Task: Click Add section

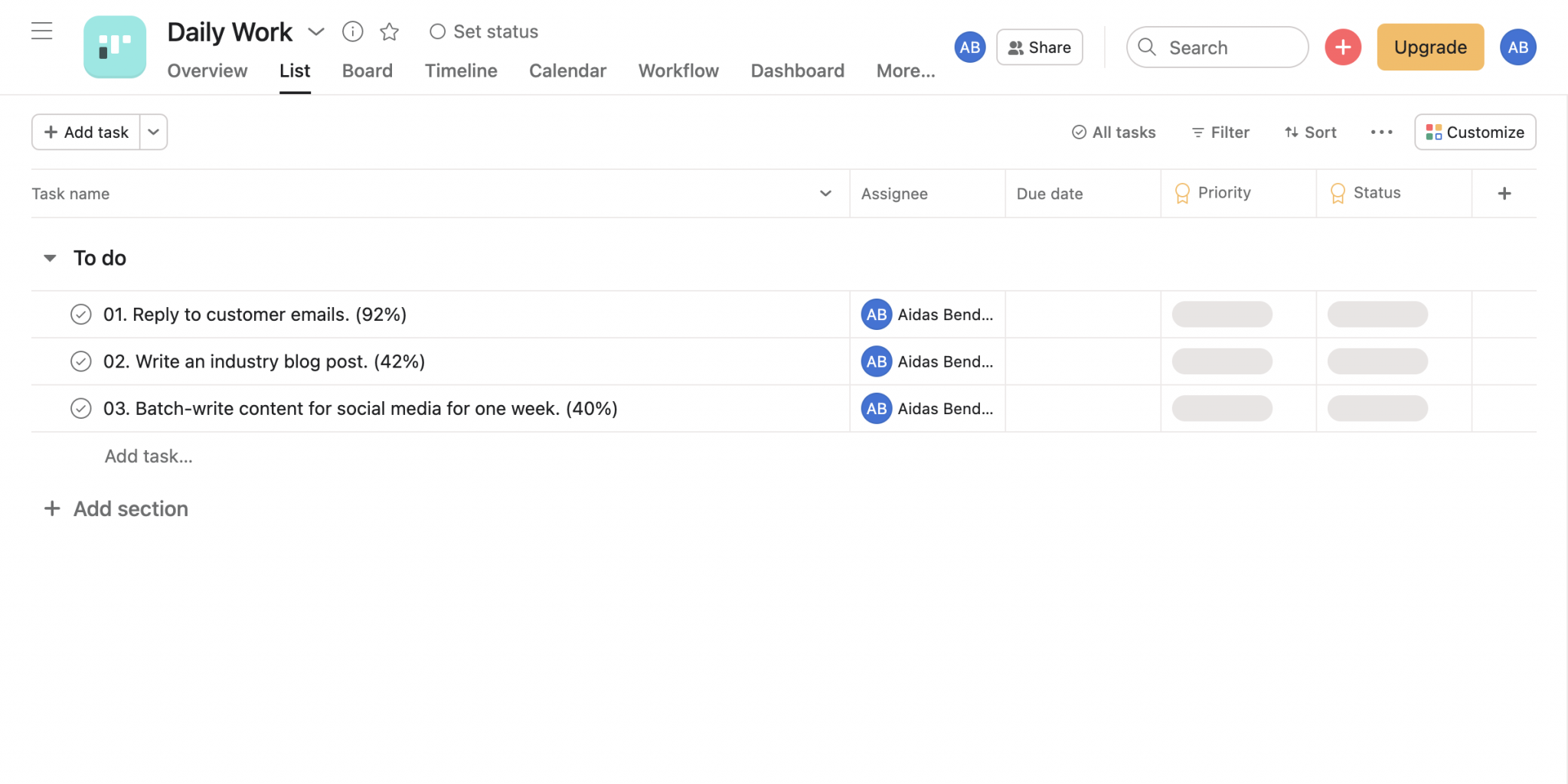Action: coord(116,508)
